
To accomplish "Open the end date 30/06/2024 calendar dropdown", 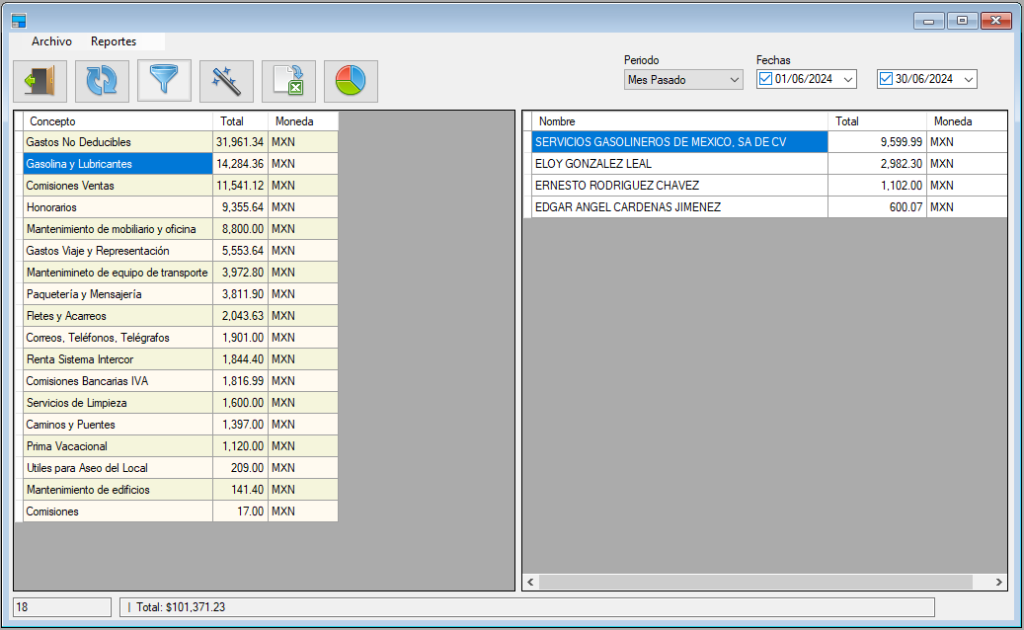I will pyautogui.click(x=968, y=80).
